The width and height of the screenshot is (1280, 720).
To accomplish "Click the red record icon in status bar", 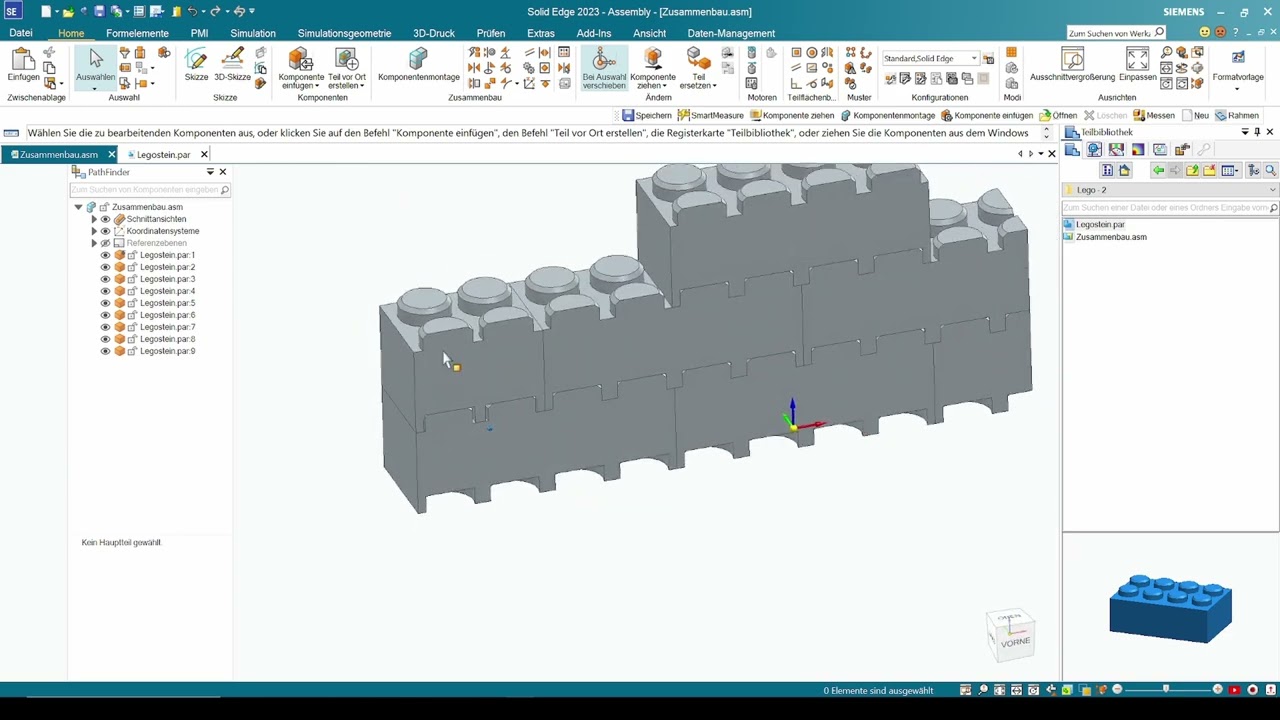I will (x=1252, y=690).
